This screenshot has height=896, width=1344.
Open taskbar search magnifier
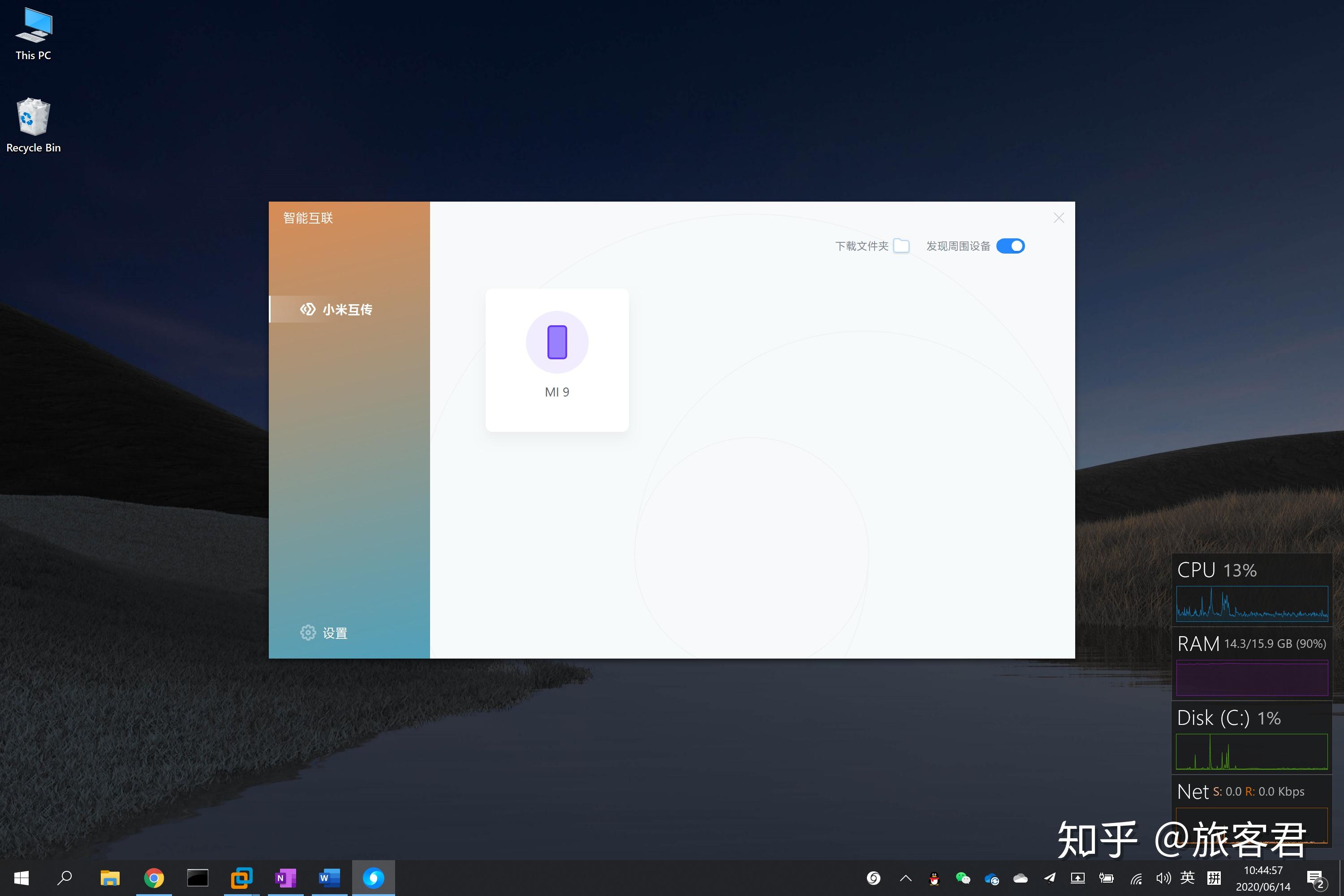tap(65, 878)
